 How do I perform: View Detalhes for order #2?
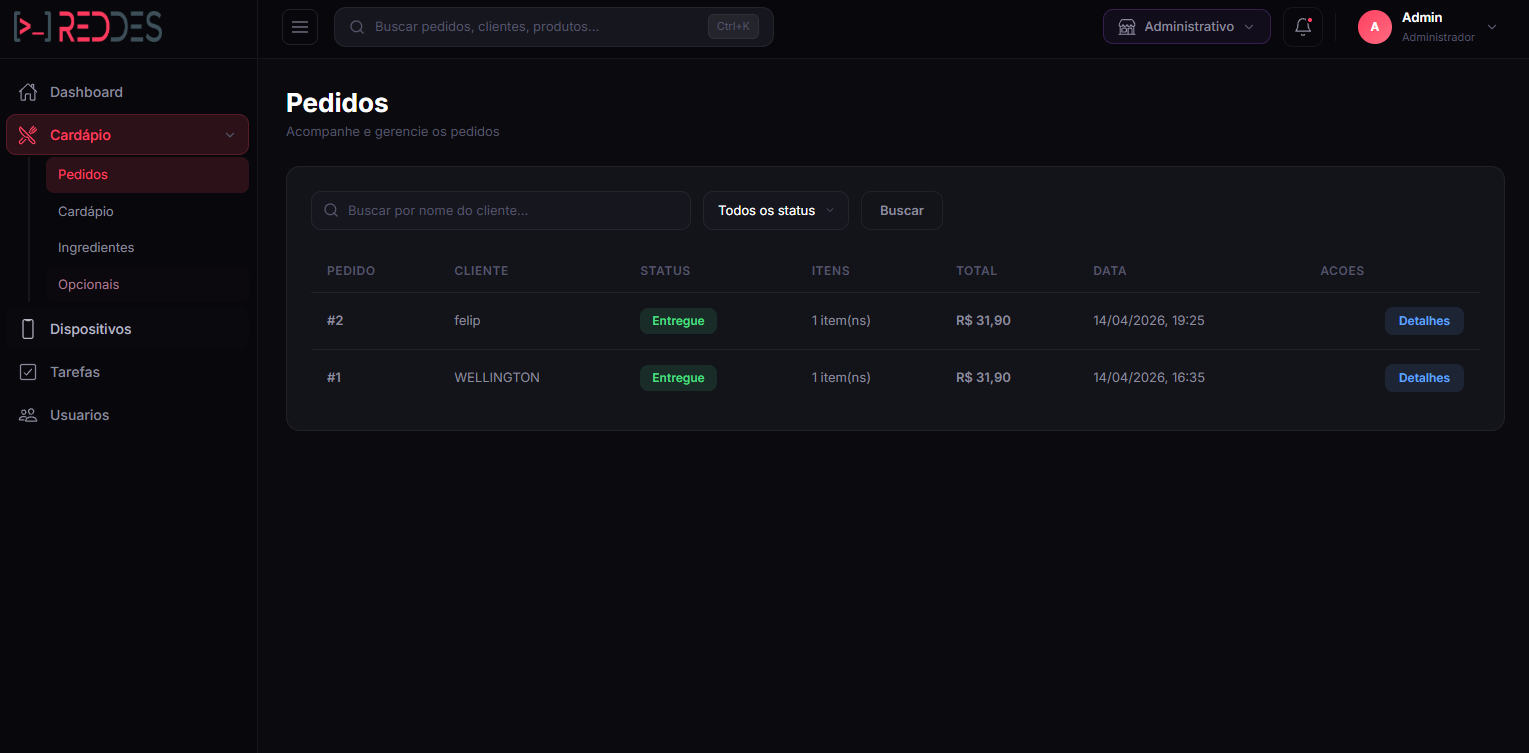click(x=1423, y=321)
